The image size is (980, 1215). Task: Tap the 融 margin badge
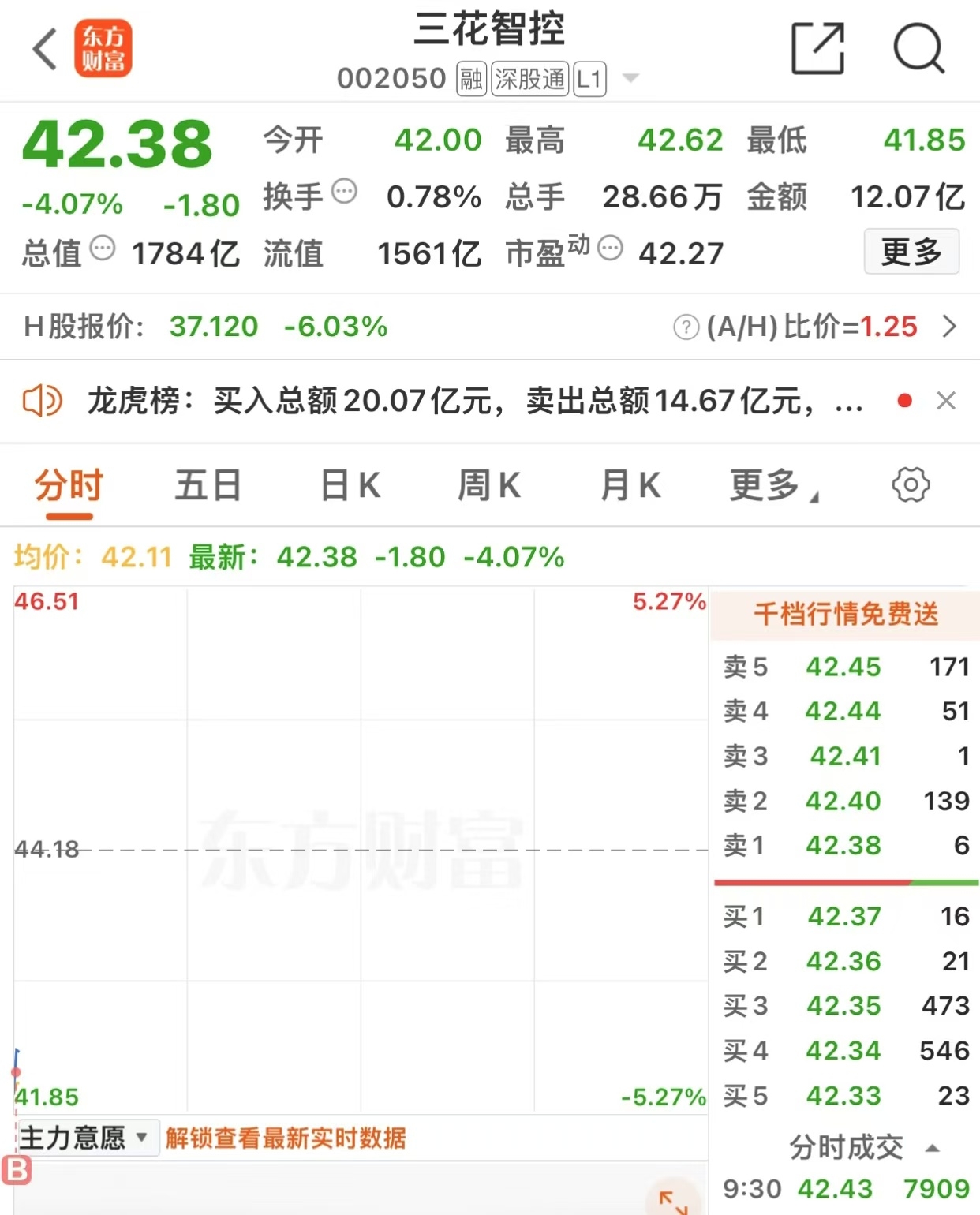[x=472, y=80]
